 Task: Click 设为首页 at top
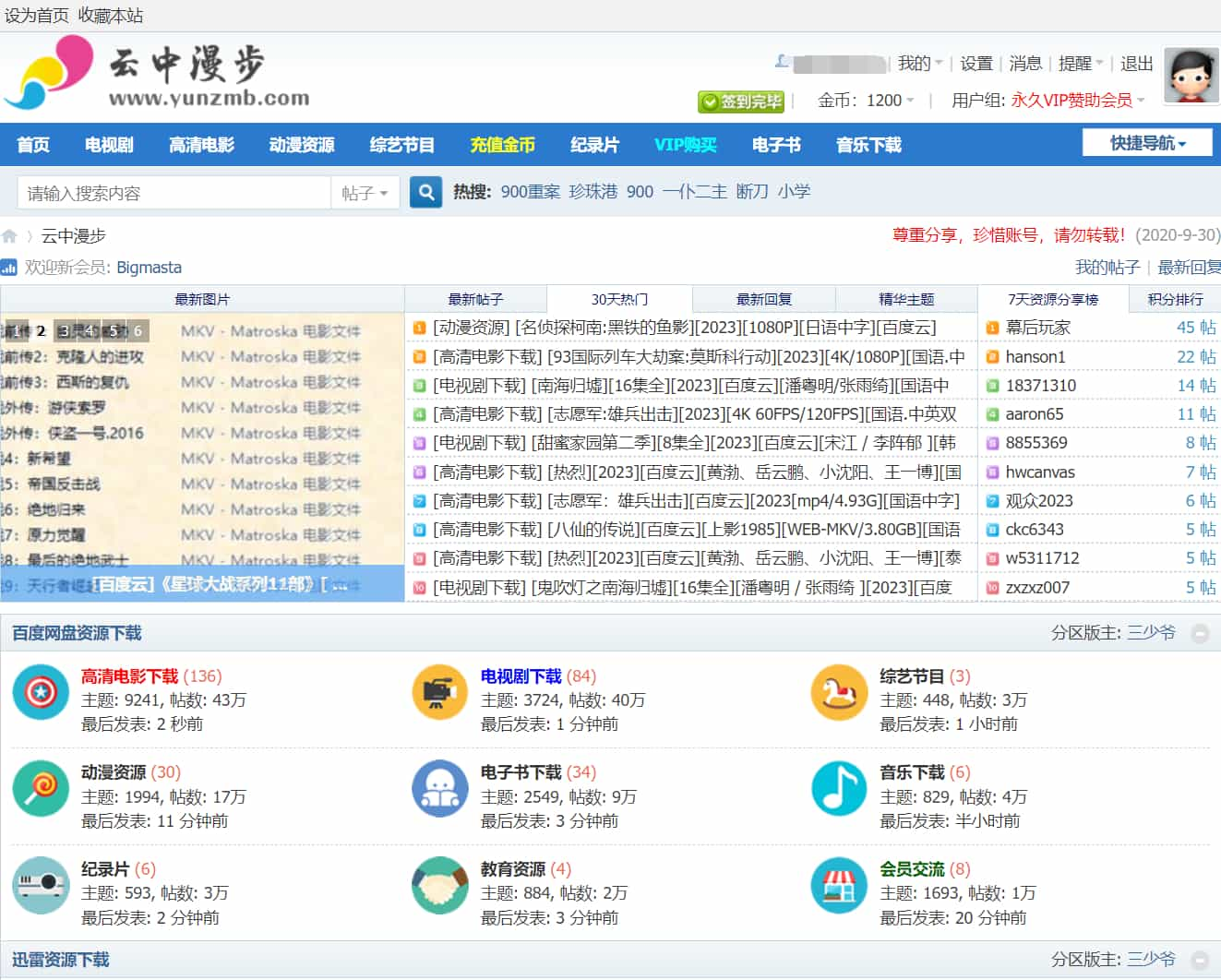pyautogui.click(x=36, y=15)
